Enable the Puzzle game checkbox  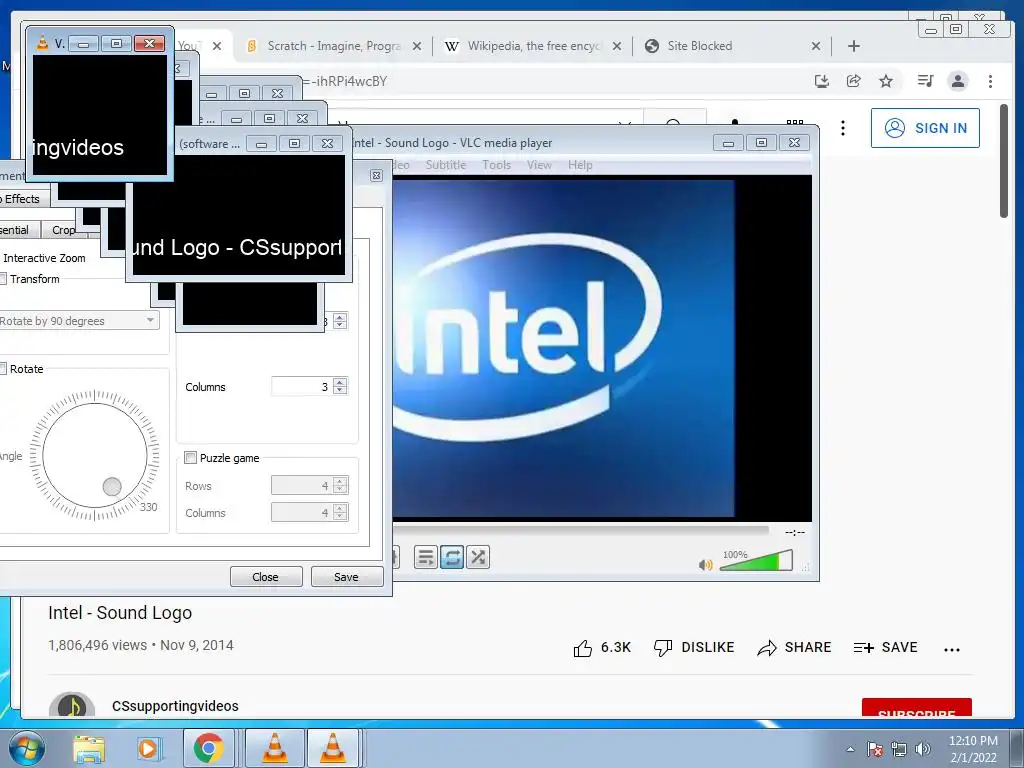(191, 457)
